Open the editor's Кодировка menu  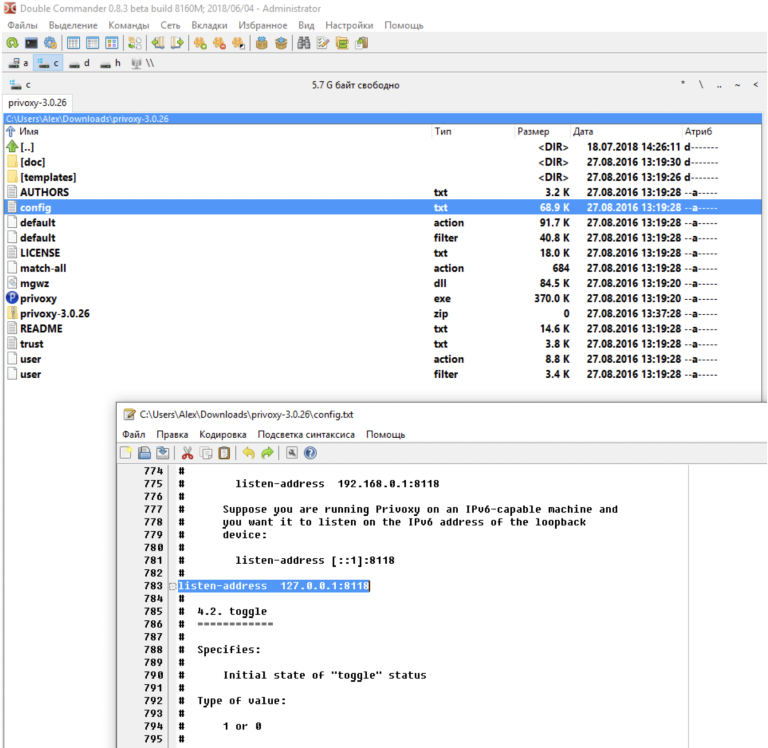[223, 434]
